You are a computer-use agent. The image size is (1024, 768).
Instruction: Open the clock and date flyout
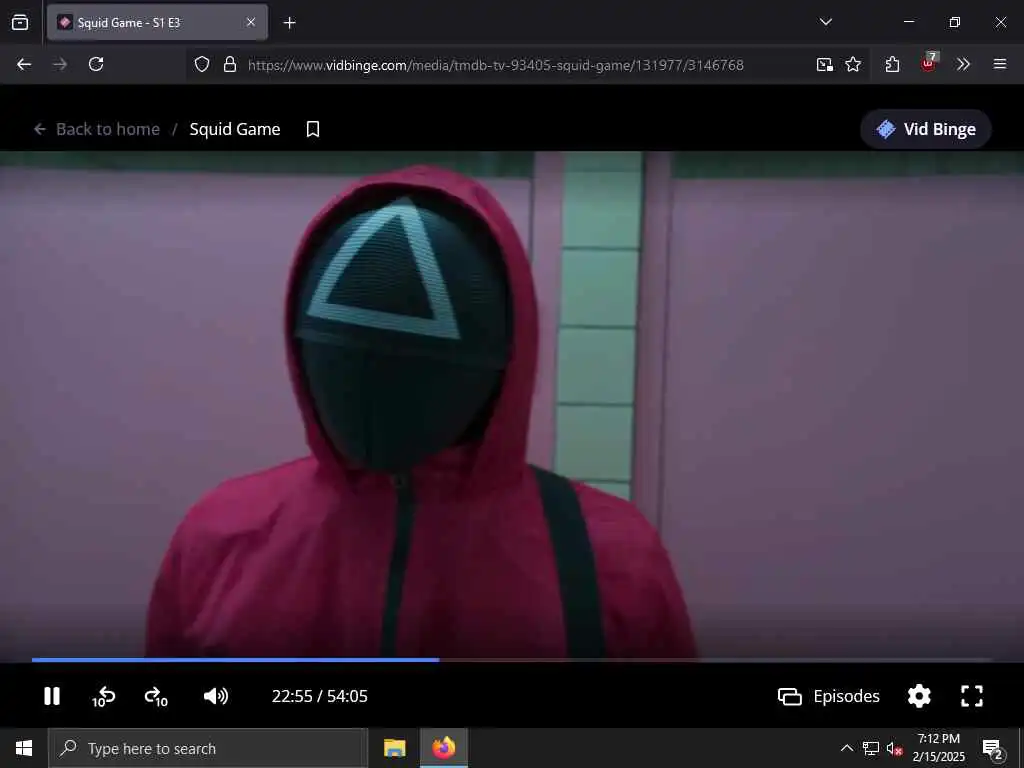coord(938,748)
